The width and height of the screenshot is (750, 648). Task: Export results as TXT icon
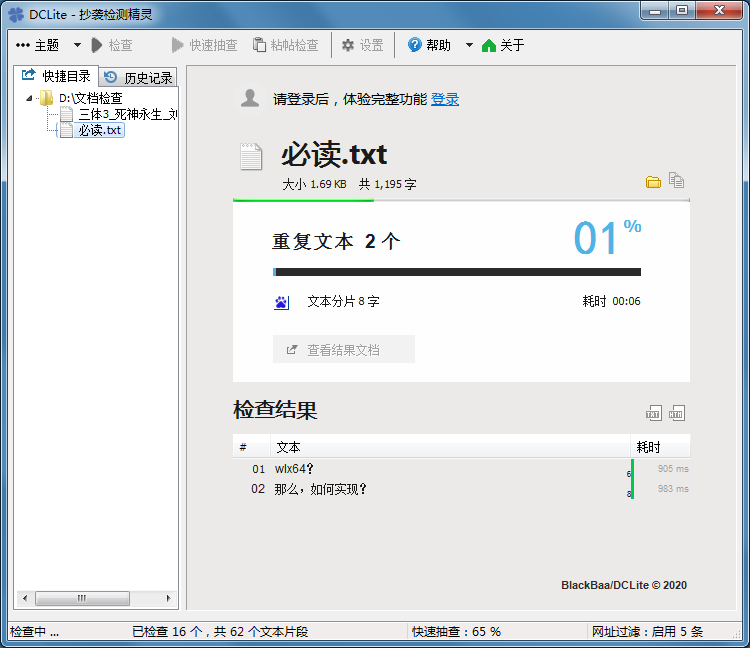653,413
